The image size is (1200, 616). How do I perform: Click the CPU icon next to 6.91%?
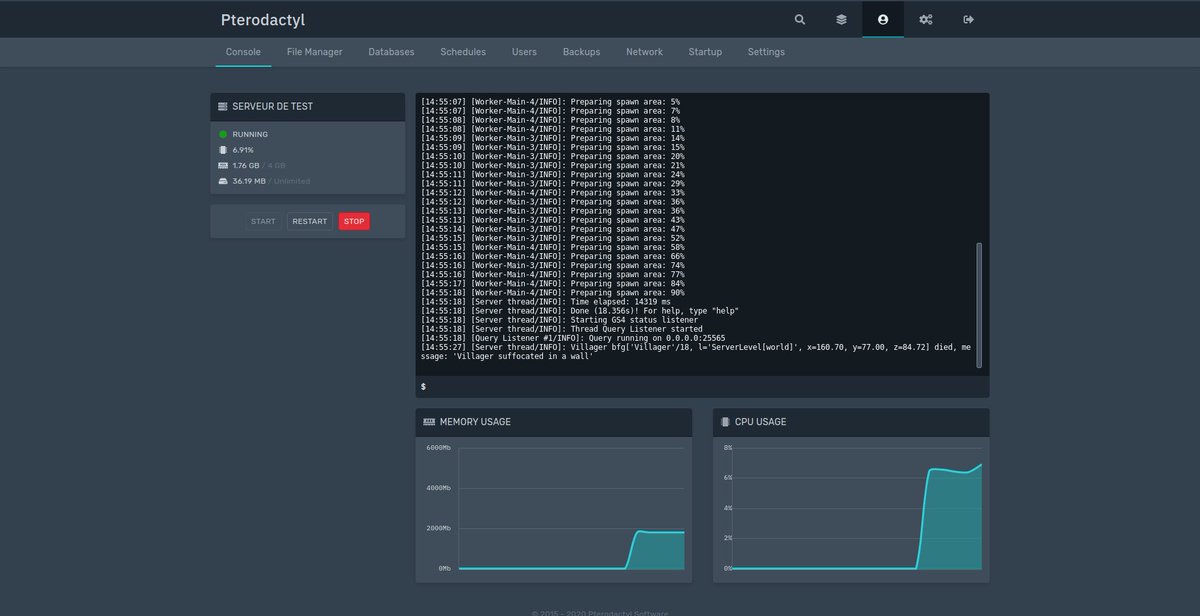tap(221, 149)
